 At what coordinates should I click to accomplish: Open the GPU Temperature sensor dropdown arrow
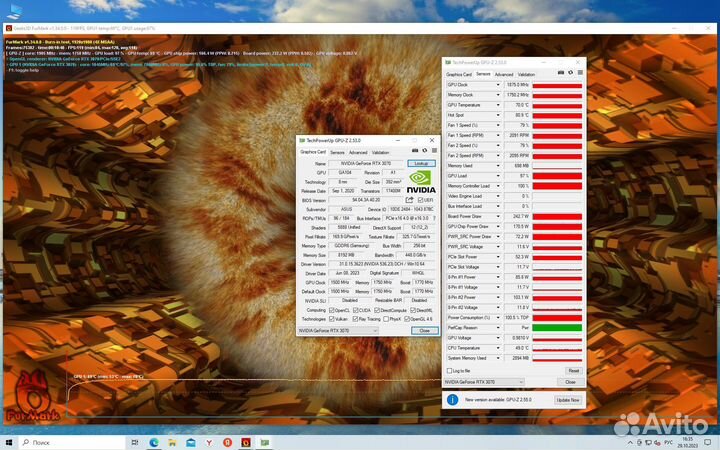pos(498,105)
